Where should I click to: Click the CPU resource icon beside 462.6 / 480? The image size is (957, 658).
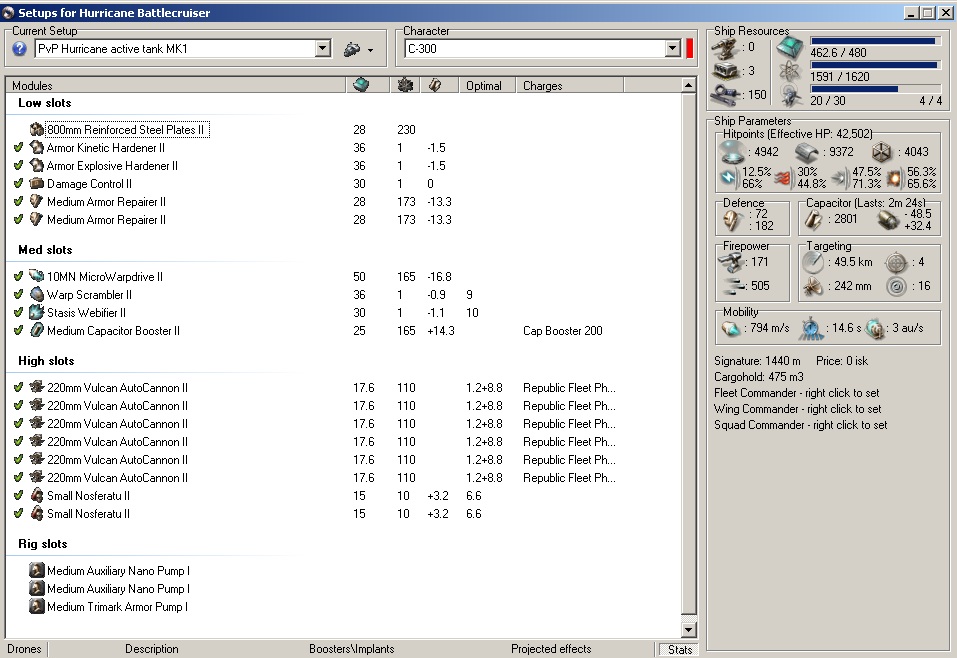790,48
